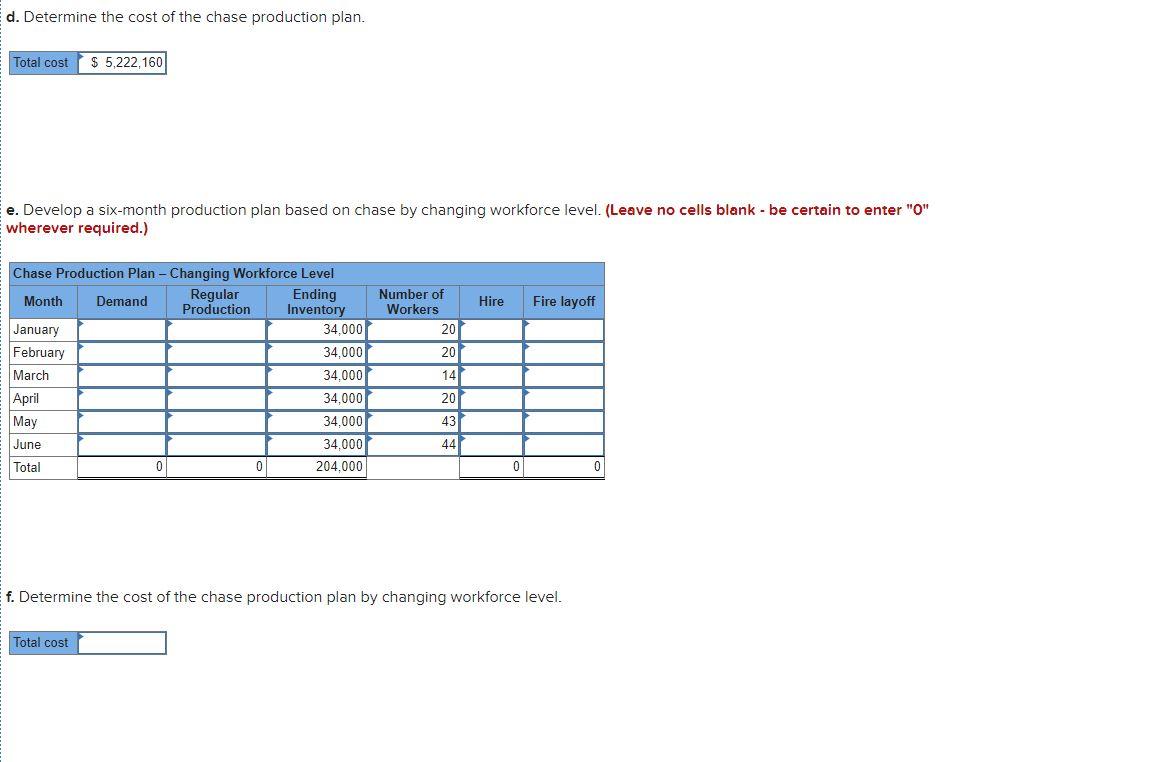Screen dimensions: 1174x762
Task: Edit May Ending Inventory cell
Action: point(316,422)
